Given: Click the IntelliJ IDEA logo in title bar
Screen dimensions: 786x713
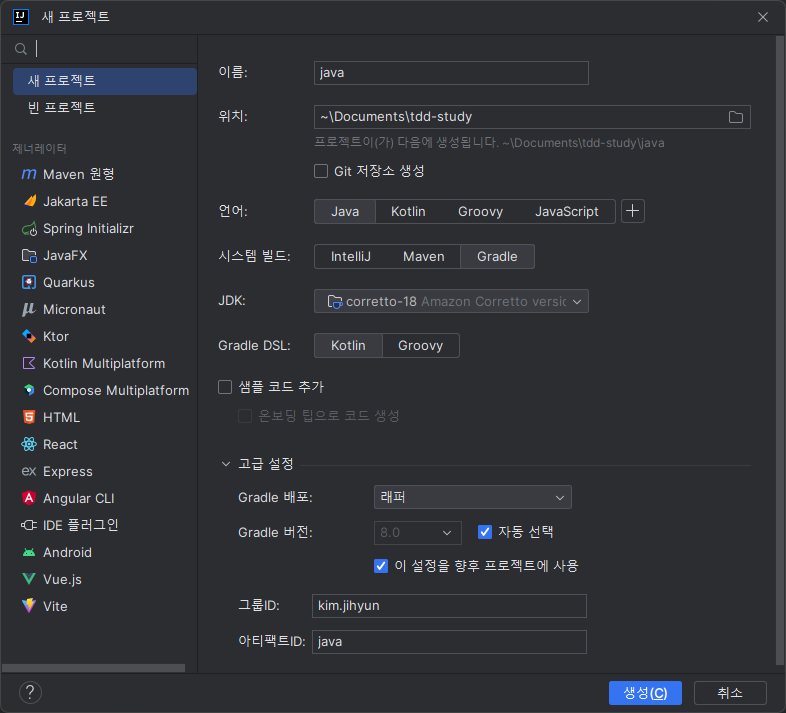Looking at the screenshot, I should click(x=21, y=17).
